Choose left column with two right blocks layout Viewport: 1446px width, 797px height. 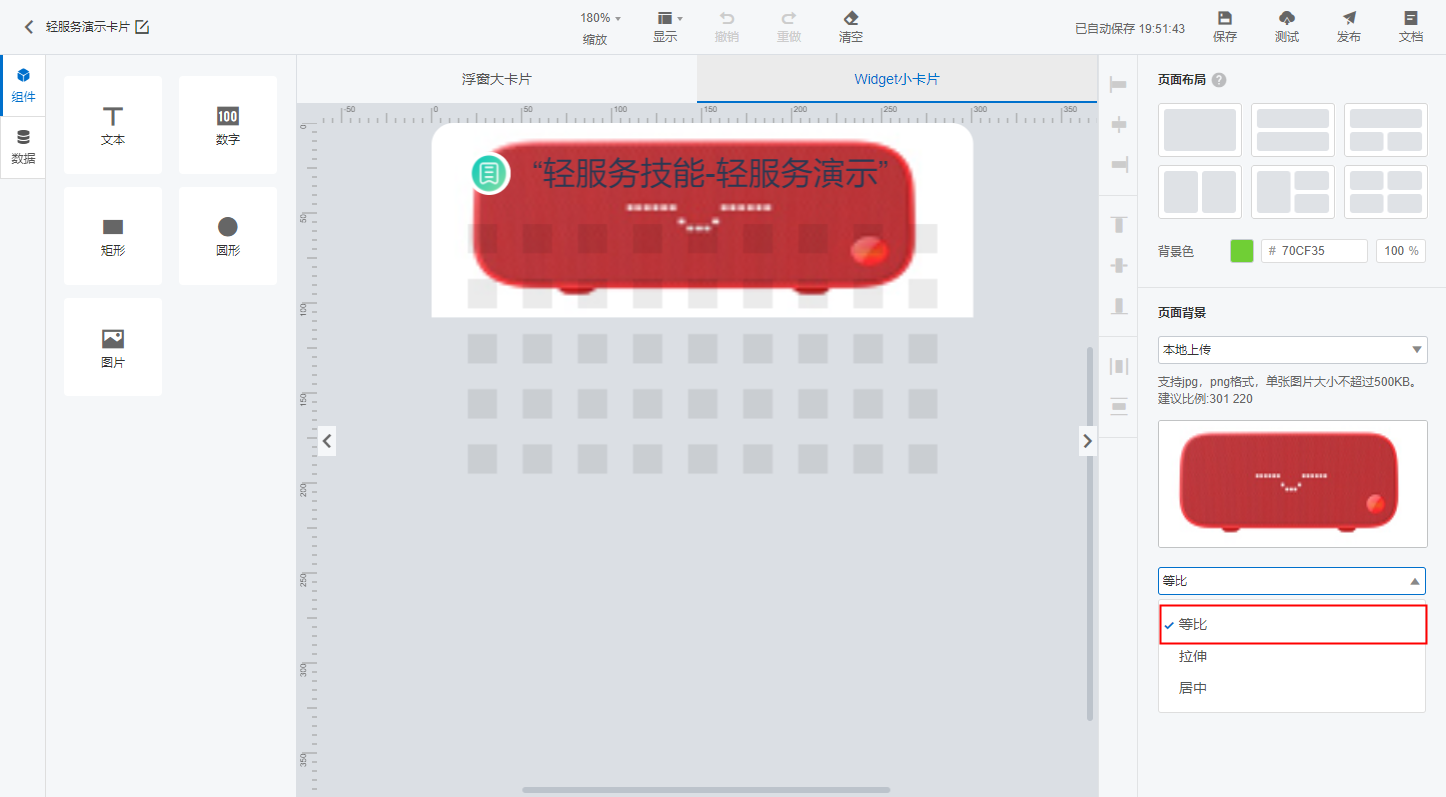(x=1293, y=192)
